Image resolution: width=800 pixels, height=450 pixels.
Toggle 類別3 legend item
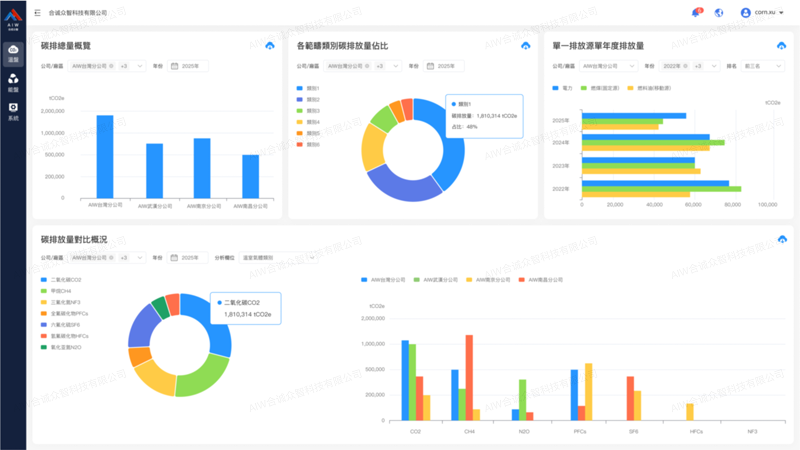[308, 111]
